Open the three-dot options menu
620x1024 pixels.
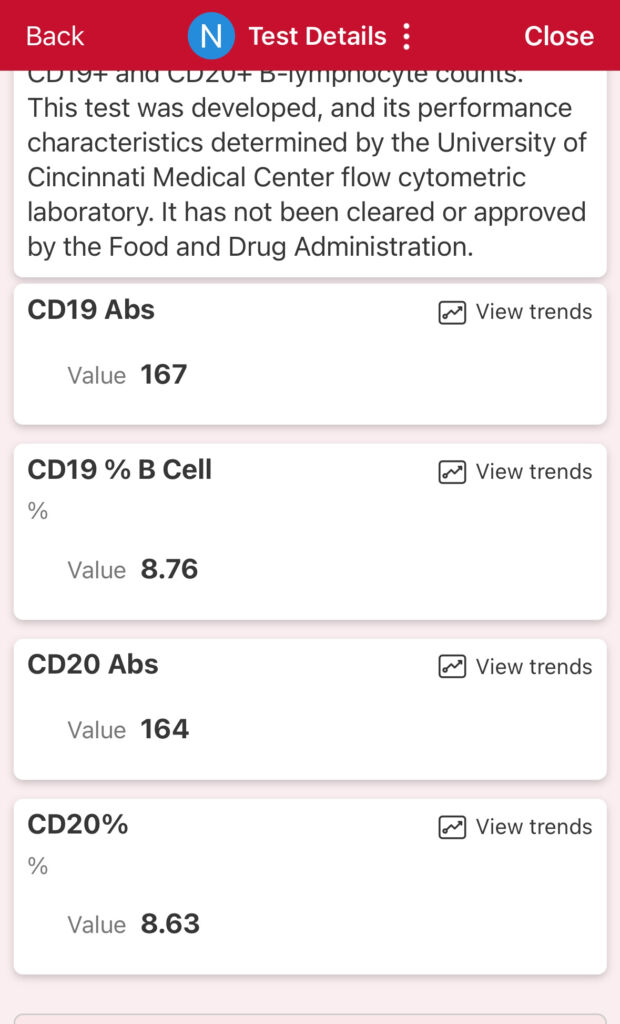406,37
